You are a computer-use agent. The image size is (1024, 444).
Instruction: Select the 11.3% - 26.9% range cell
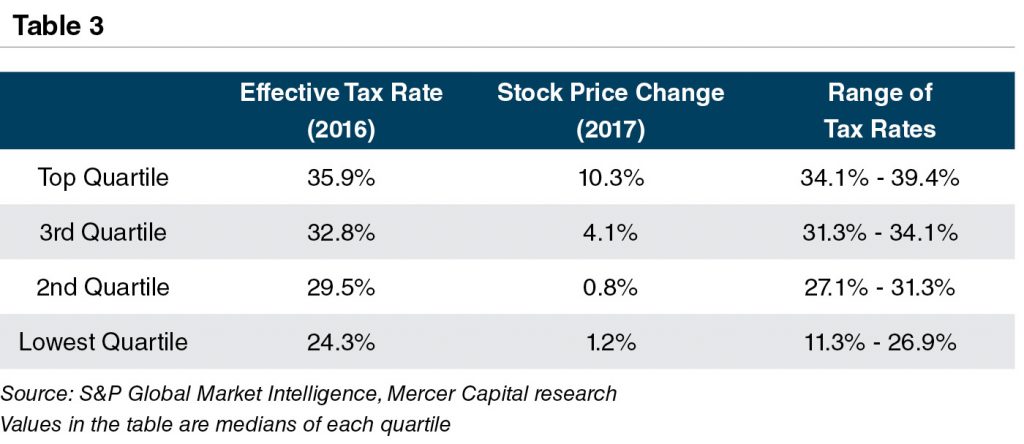880,342
